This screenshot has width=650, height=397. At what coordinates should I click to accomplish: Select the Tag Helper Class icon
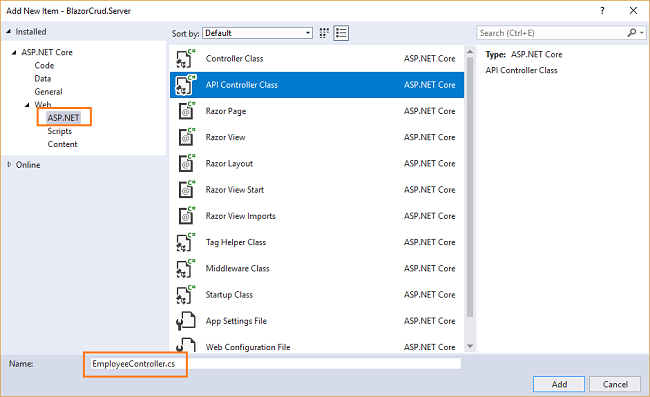pyautogui.click(x=185, y=242)
